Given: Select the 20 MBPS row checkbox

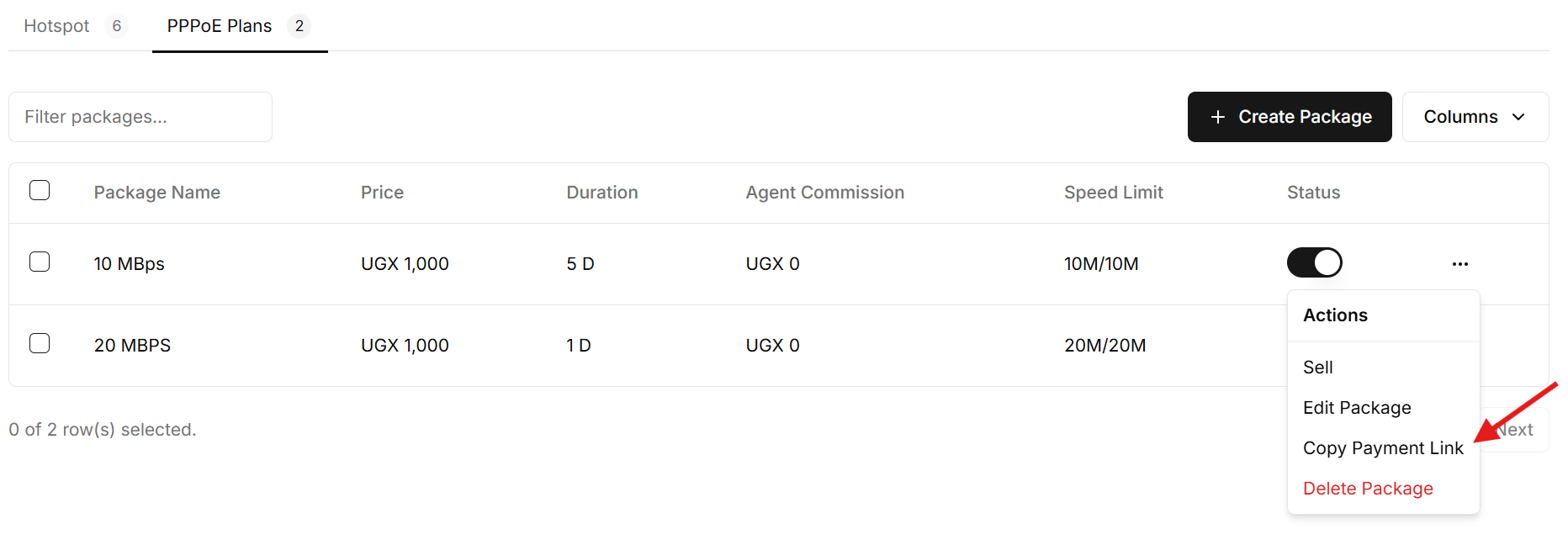Looking at the screenshot, I should pos(40,343).
